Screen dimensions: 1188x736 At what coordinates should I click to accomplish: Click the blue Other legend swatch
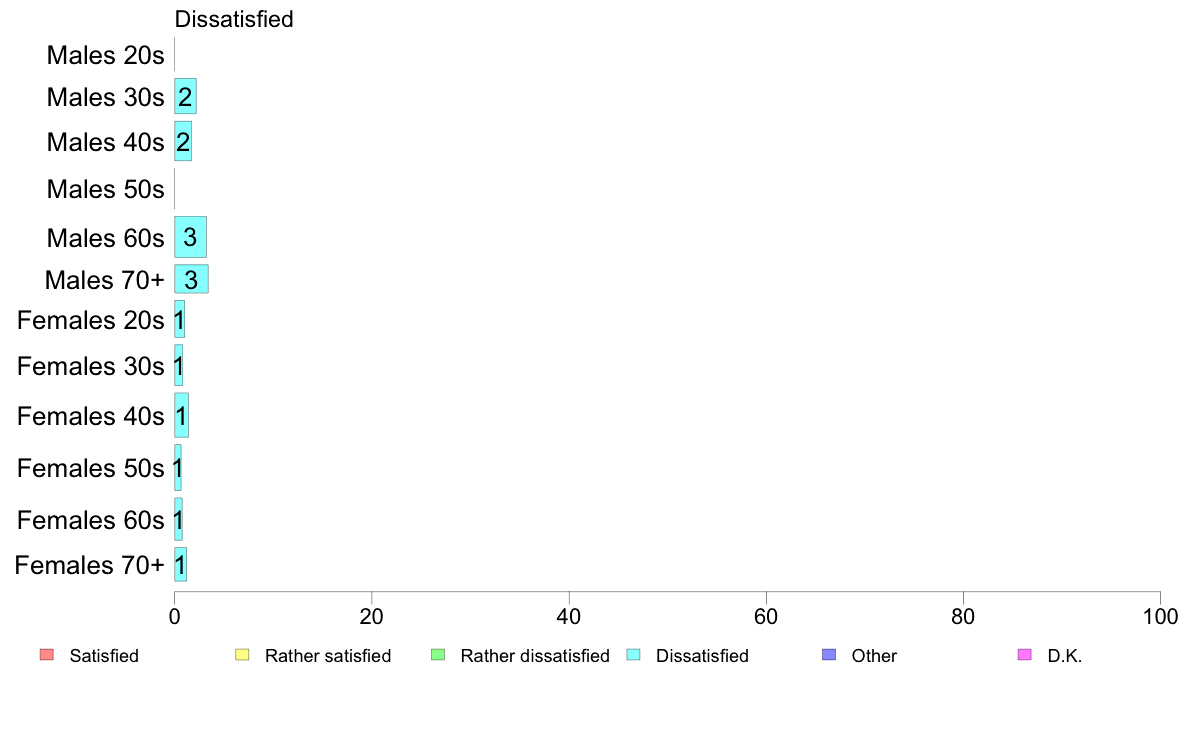click(x=829, y=654)
